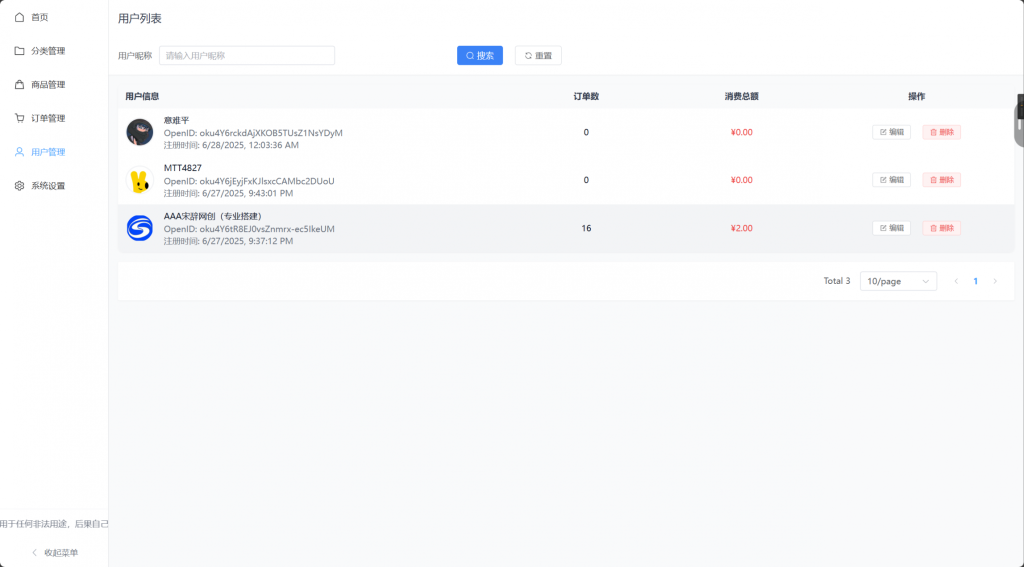Click the gear icon for 系统设置
Image resolution: width=1024 pixels, height=567 pixels.
(x=19, y=186)
